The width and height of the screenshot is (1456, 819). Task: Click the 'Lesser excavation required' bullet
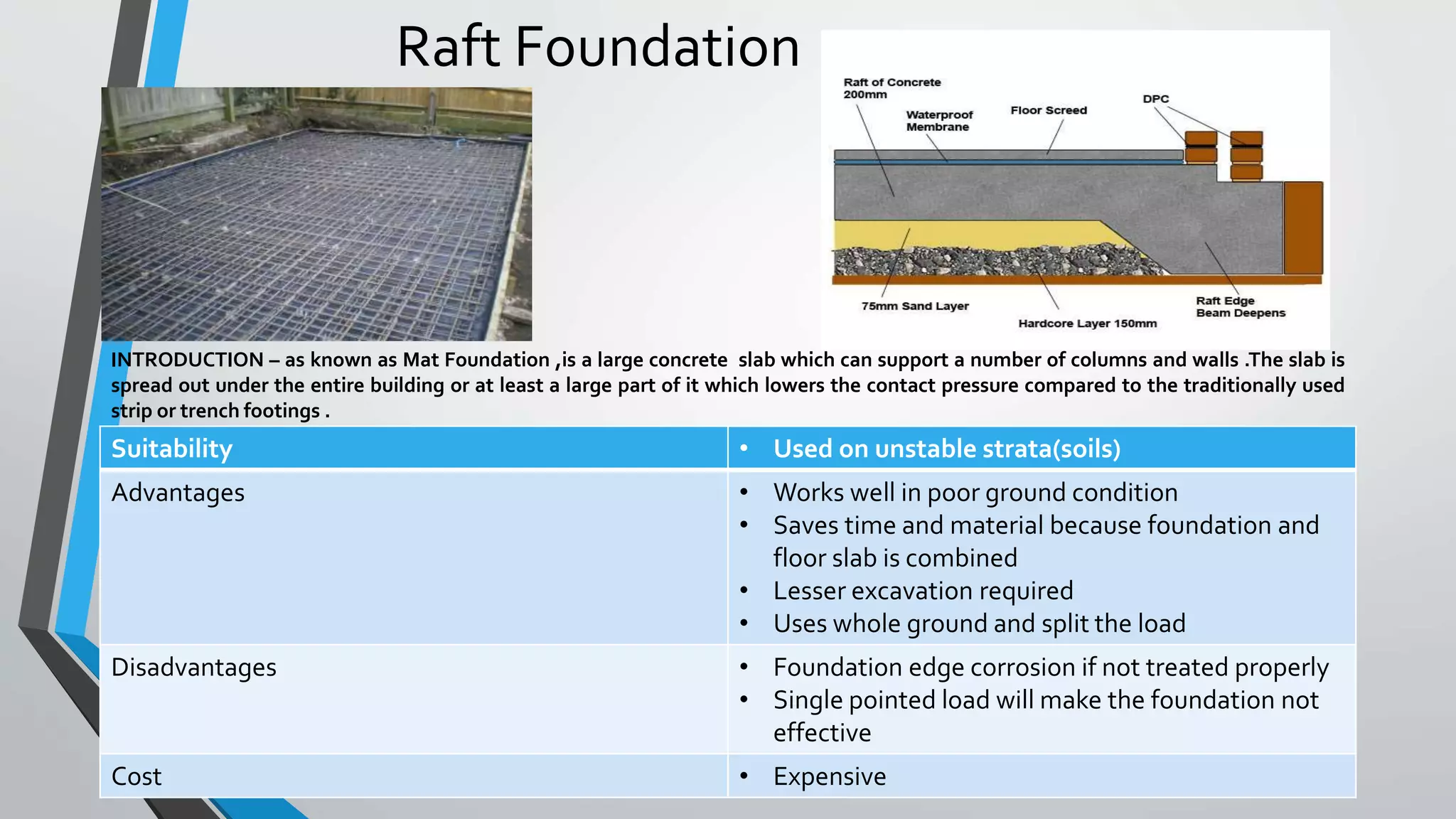tap(923, 591)
